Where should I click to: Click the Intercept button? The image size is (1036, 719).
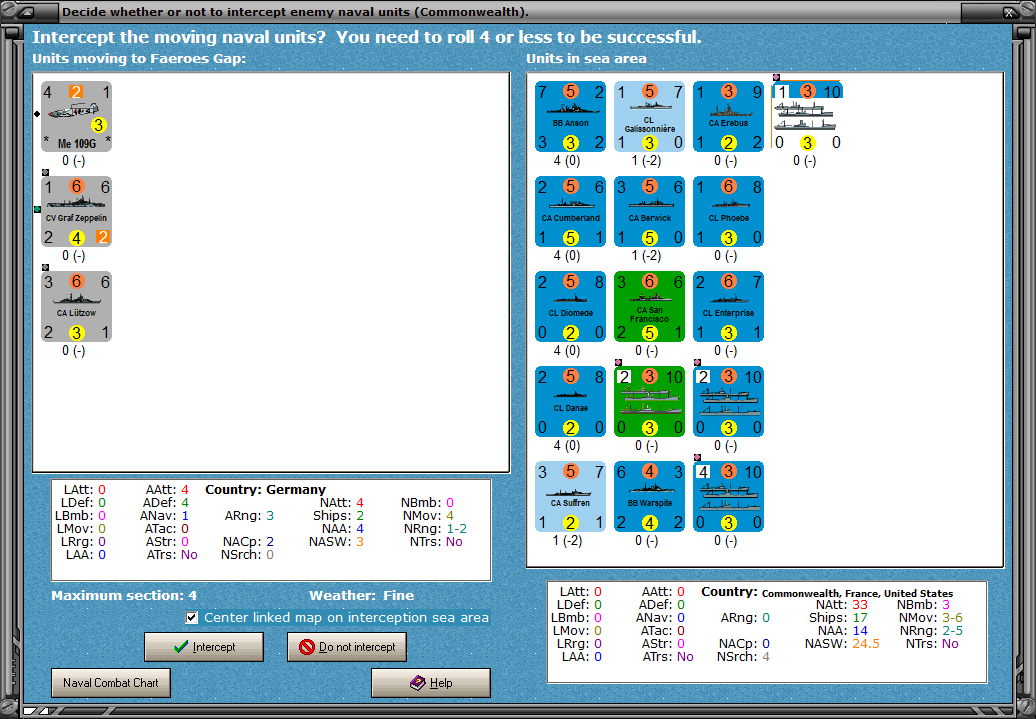pyautogui.click(x=204, y=647)
